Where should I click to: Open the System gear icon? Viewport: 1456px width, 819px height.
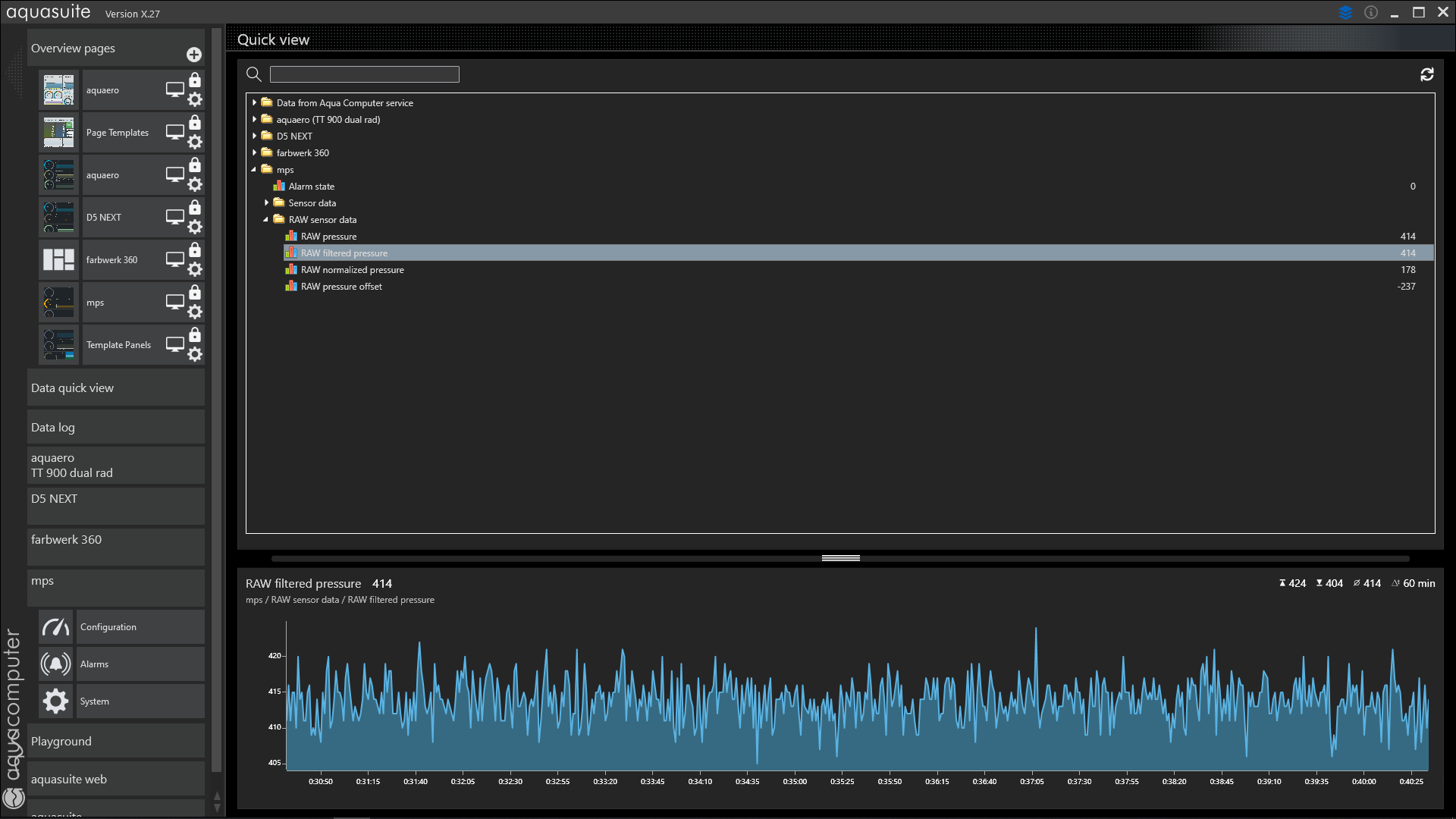pos(55,701)
